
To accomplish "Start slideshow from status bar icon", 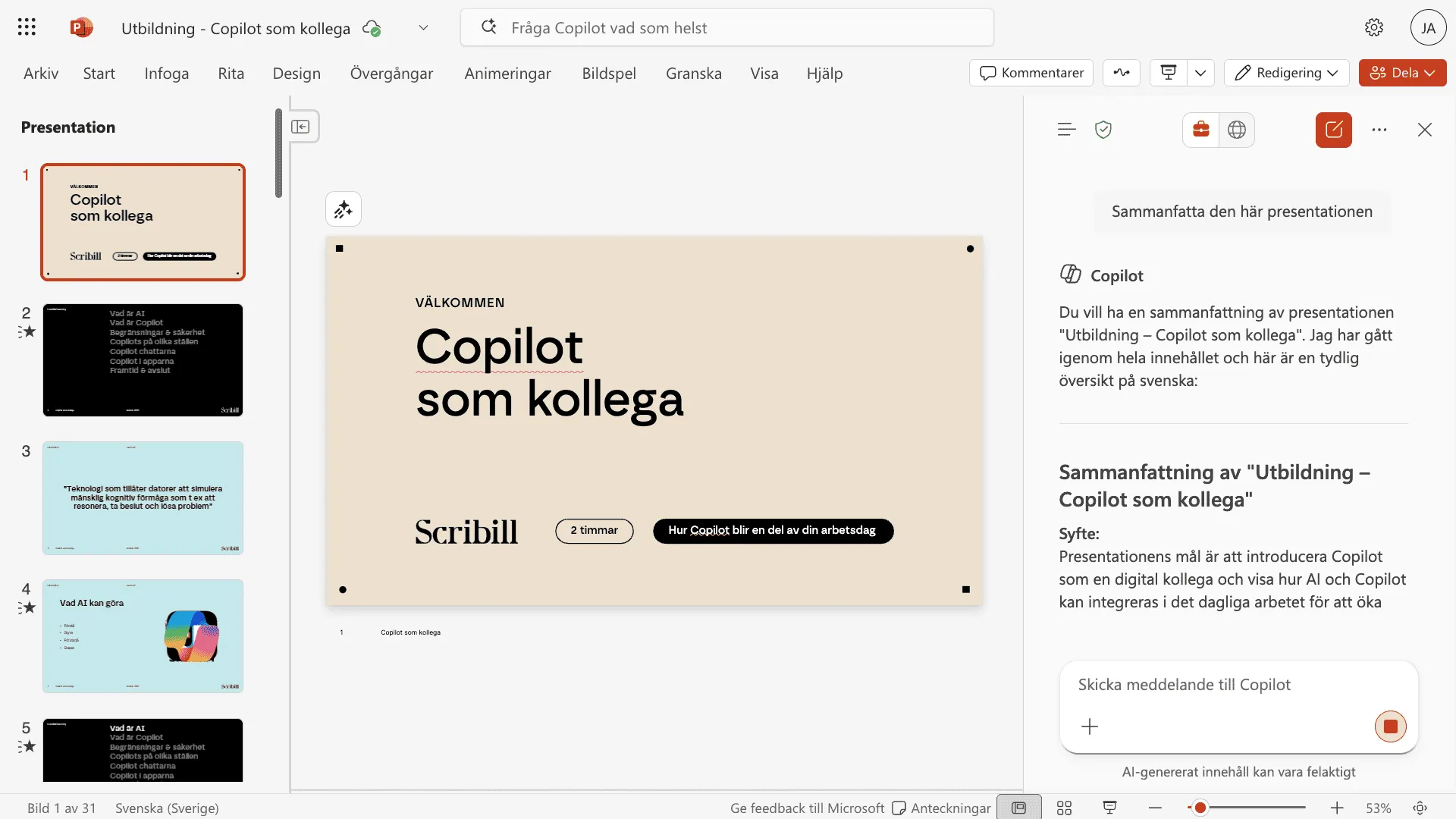I will (1109, 808).
